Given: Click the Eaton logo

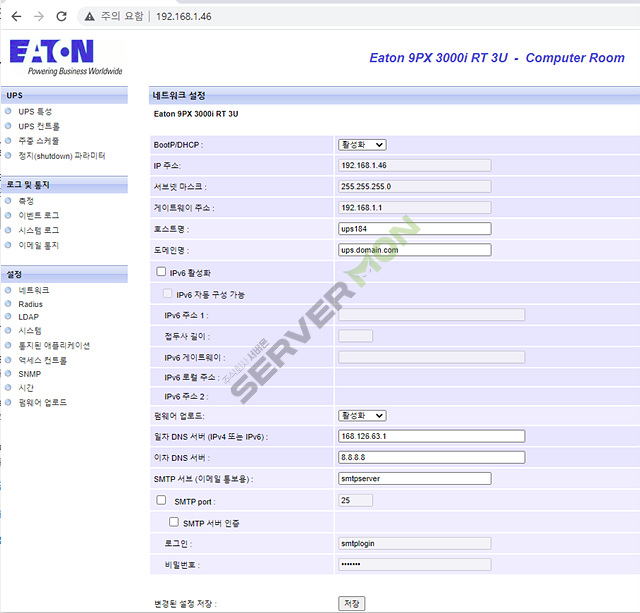Looking at the screenshot, I should (x=65, y=57).
